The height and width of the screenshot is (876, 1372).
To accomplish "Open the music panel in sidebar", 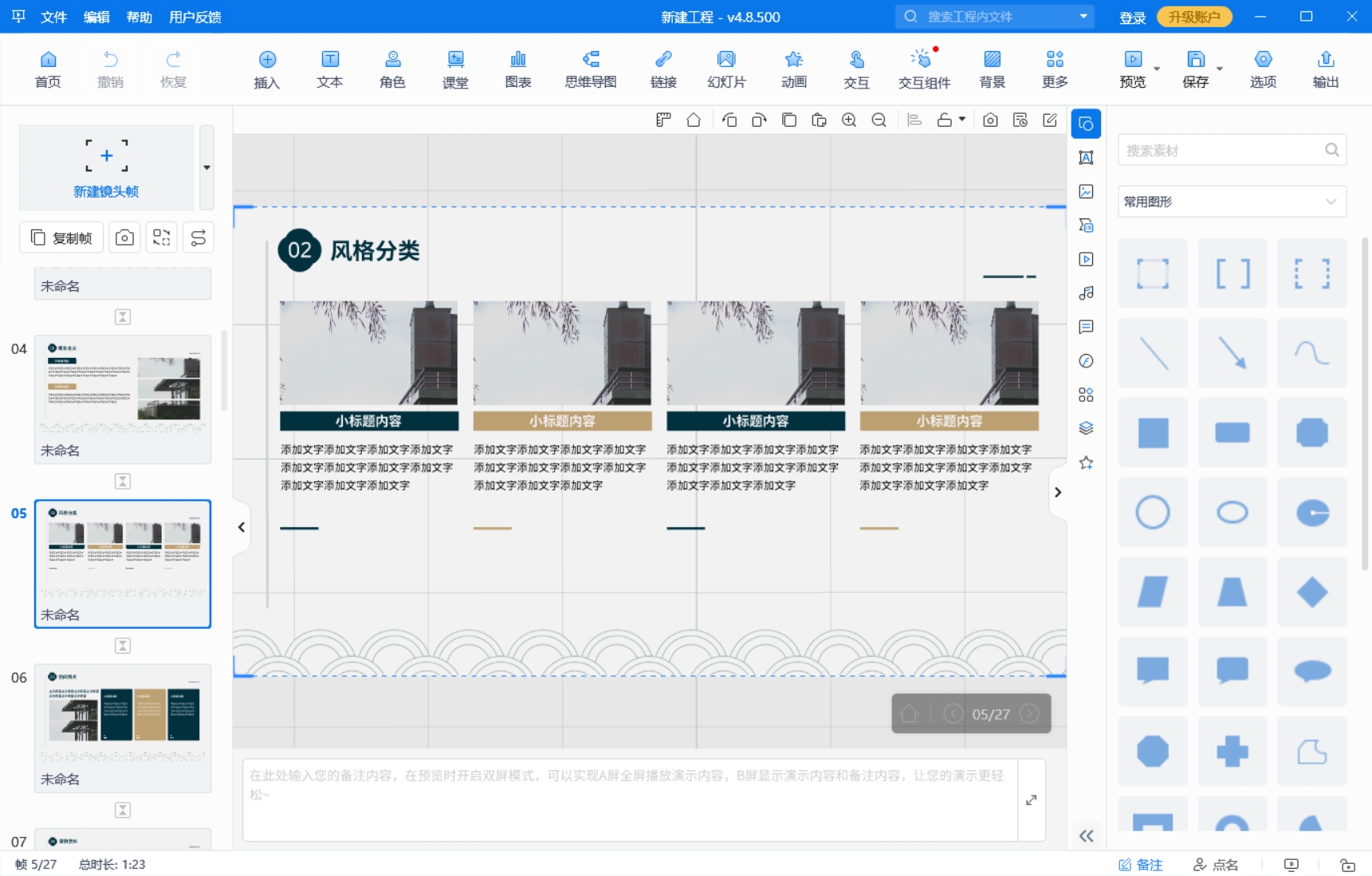I will pyautogui.click(x=1086, y=293).
